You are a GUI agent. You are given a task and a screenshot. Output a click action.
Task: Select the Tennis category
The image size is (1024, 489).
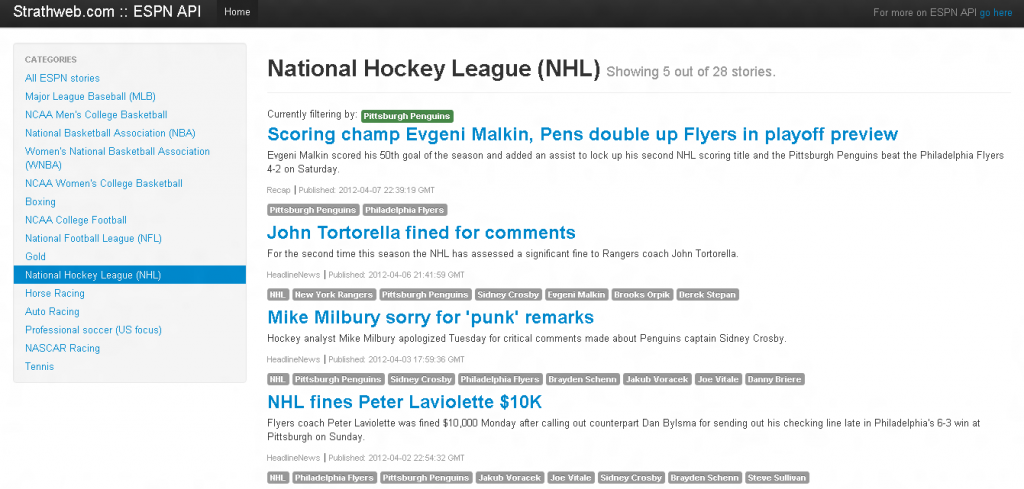point(39,366)
